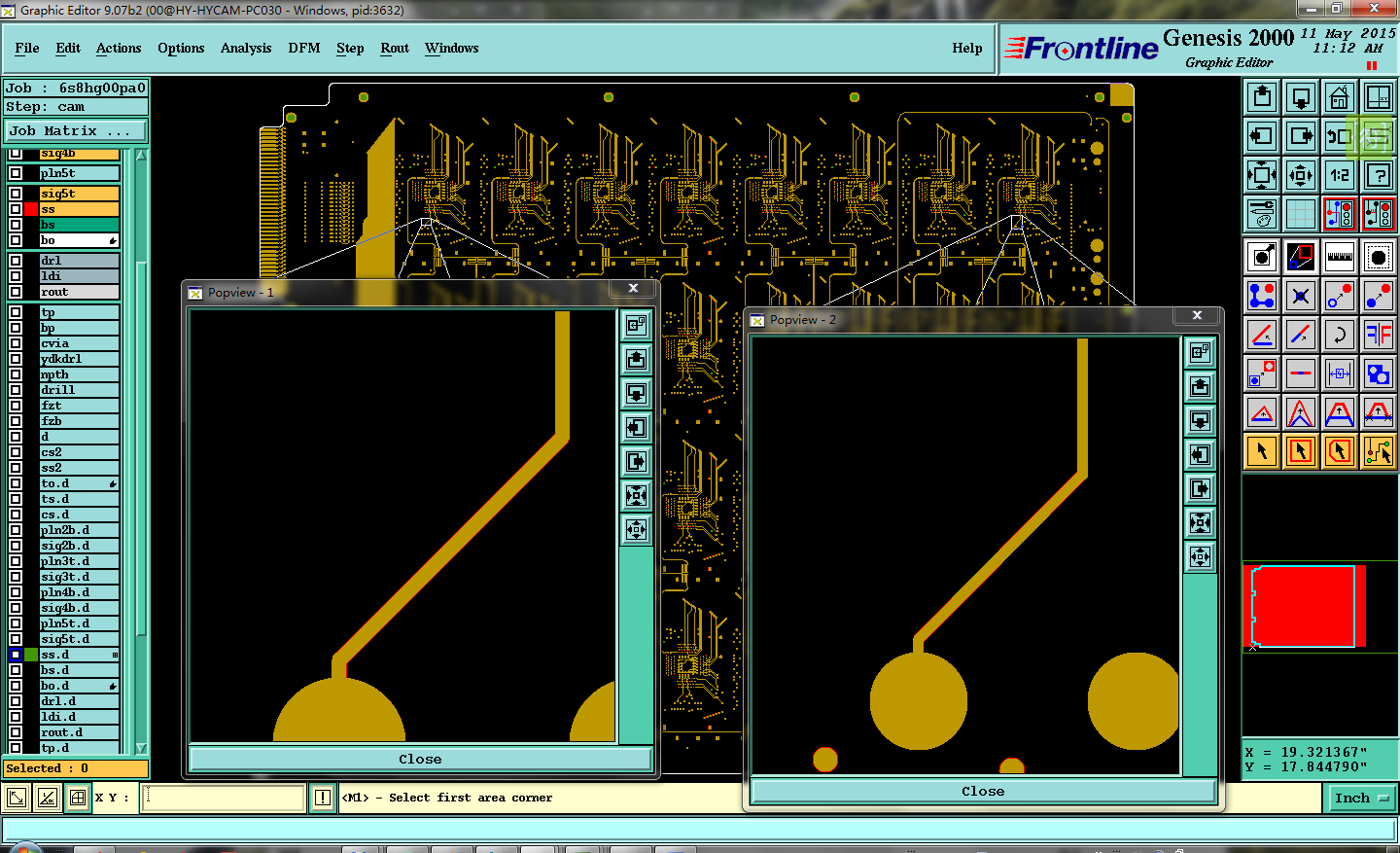Select the ydkdrl layer name
This screenshot has height=853, width=1400.
pyautogui.click(x=79, y=359)
